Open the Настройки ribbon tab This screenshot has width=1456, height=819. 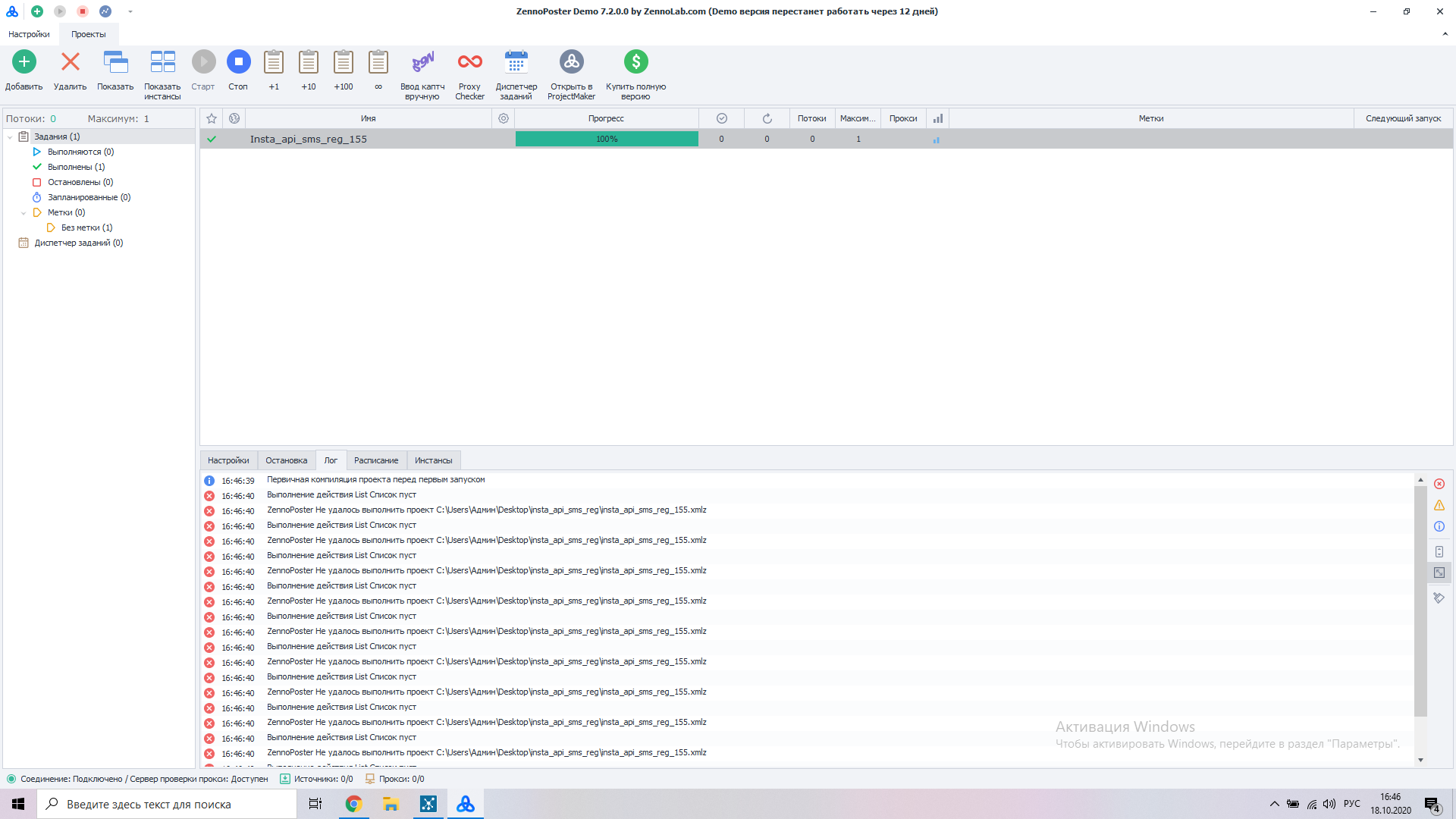29,34
